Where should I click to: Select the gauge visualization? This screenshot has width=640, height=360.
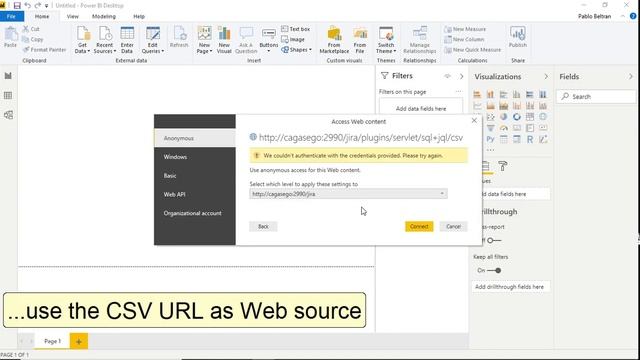pos(504,128)
